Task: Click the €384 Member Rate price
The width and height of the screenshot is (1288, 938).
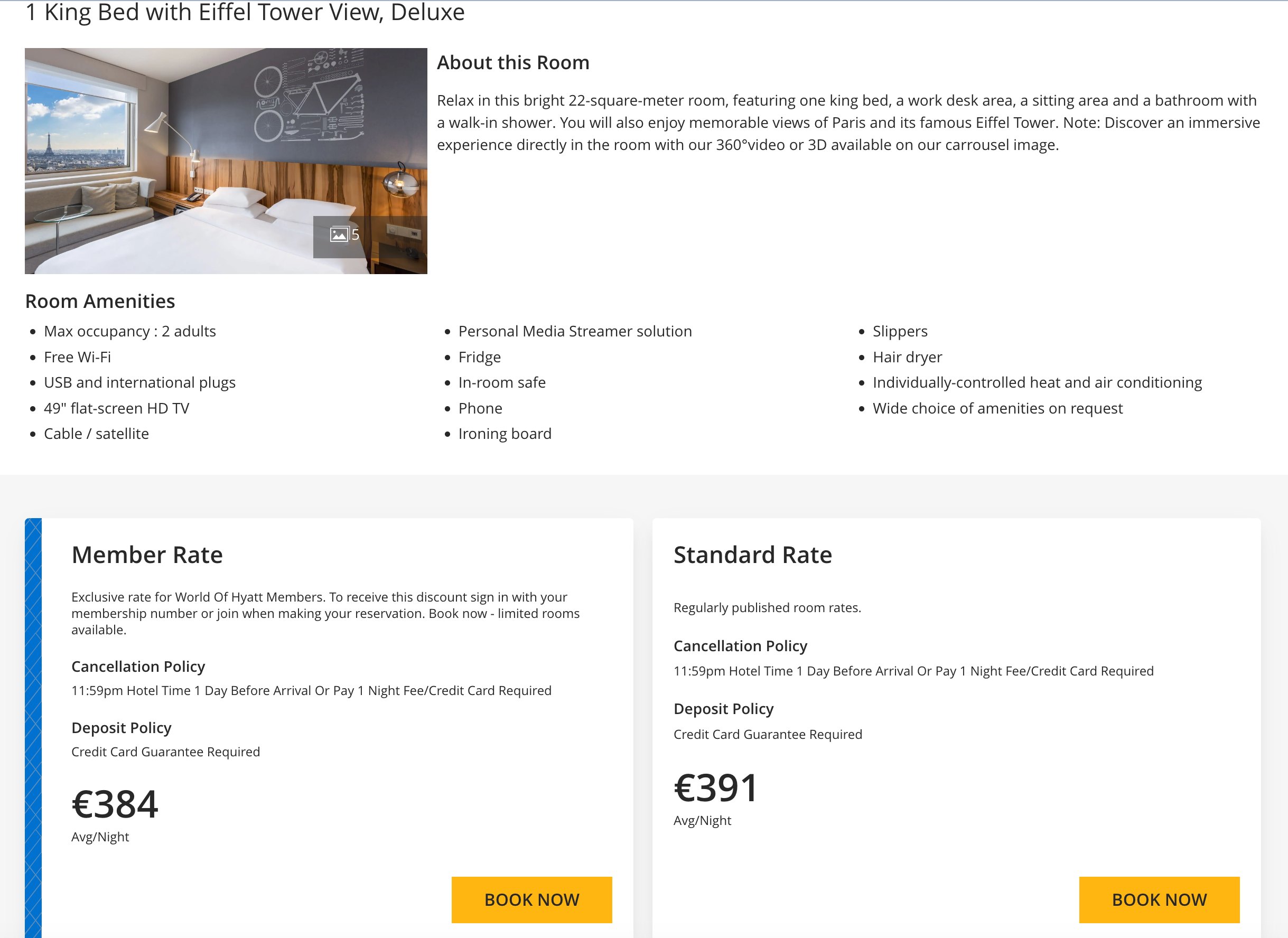Action: tap(115, 803)
